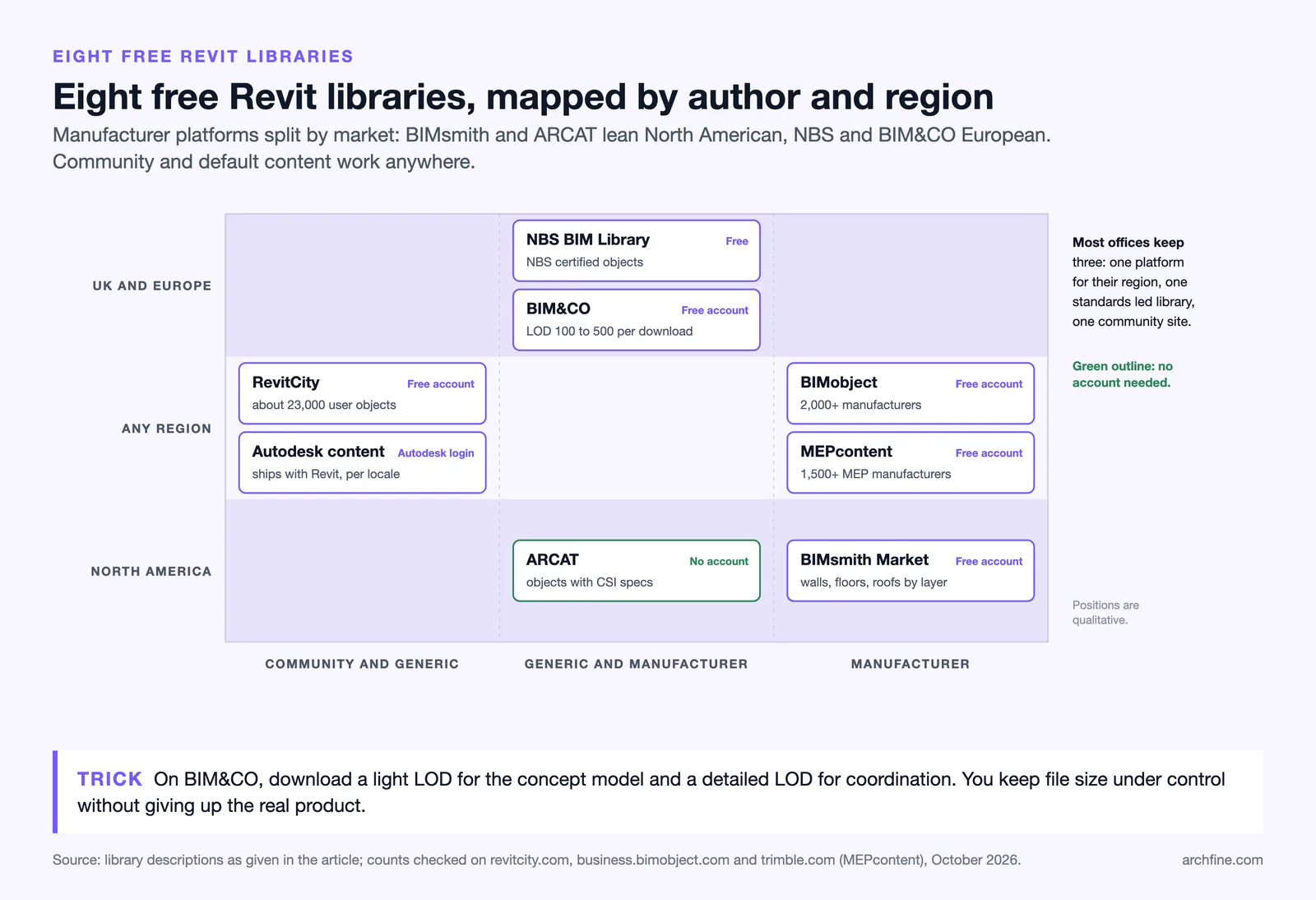Click the 'UK AND EUROPE' row label

pos(152,285)
